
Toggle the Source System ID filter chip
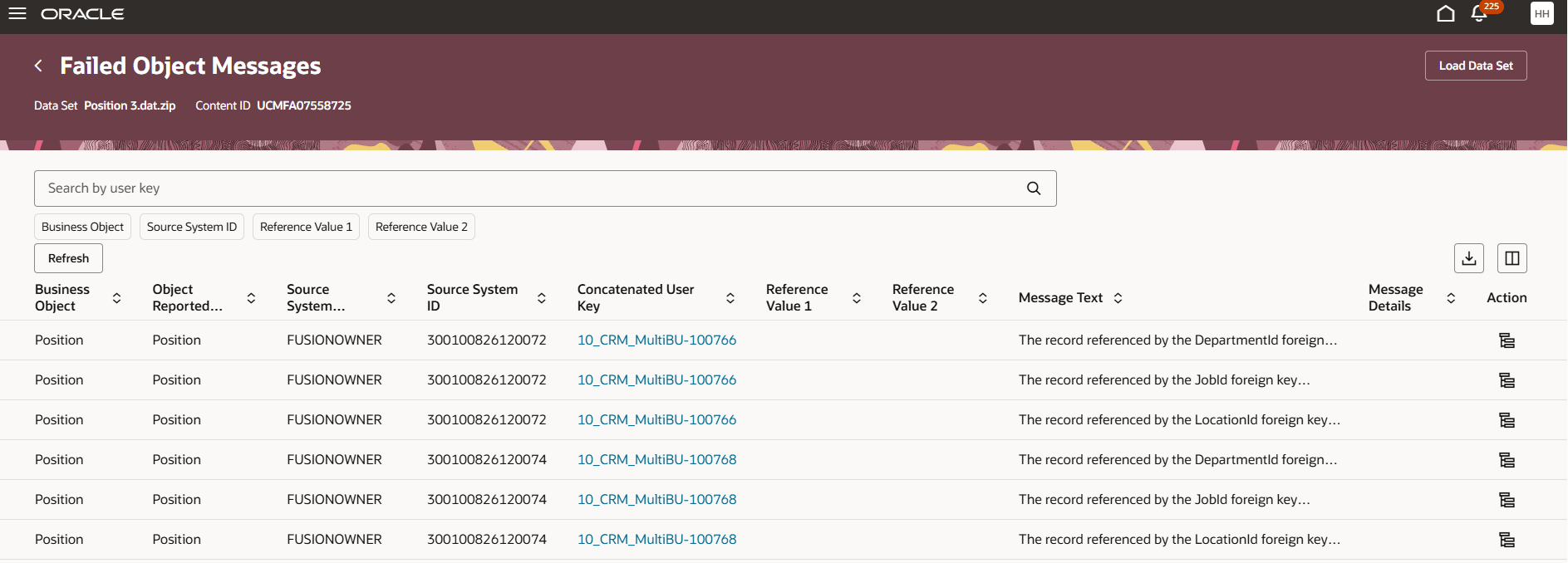tap(192, 227)
